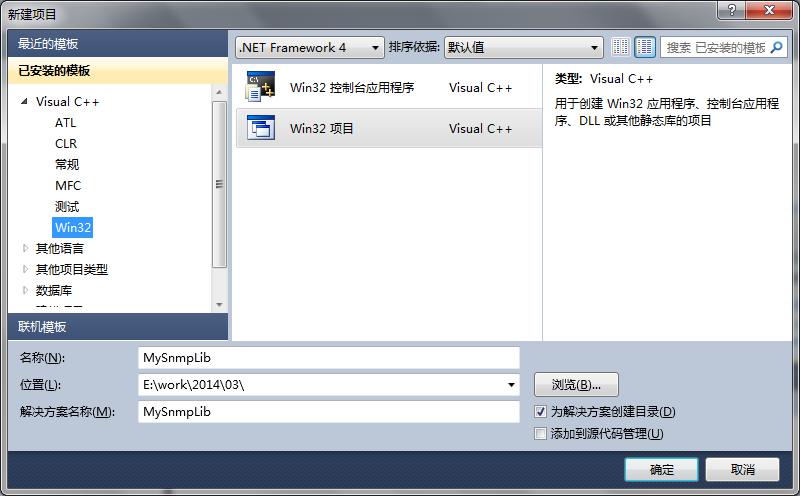Collapse the Visual C++ tree node
800x496 pixels.
click(x=24, y=102)
